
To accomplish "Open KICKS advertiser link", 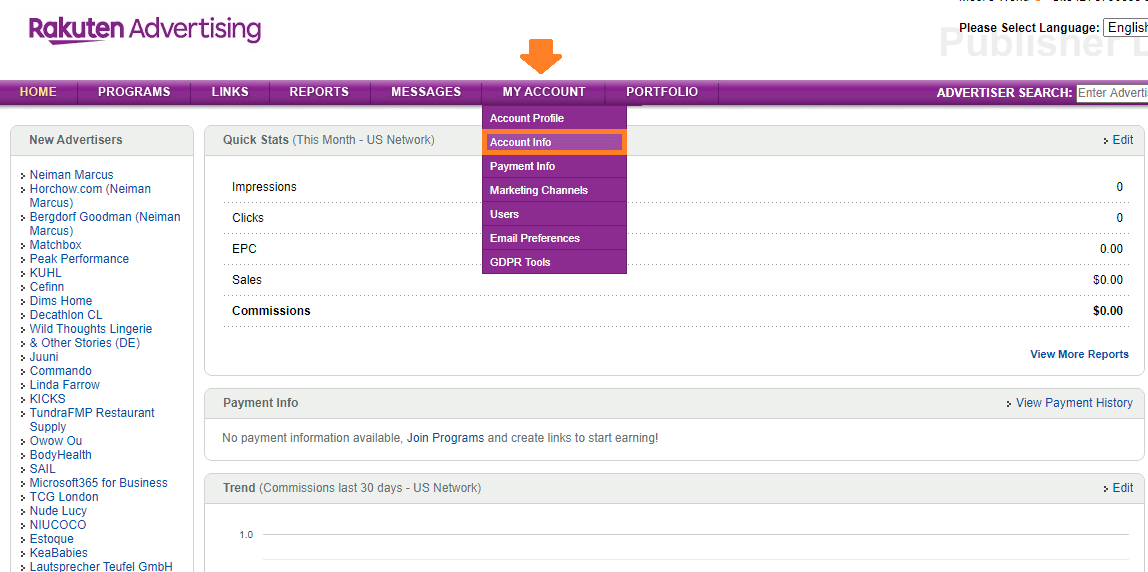I will [x=48, y=399].
